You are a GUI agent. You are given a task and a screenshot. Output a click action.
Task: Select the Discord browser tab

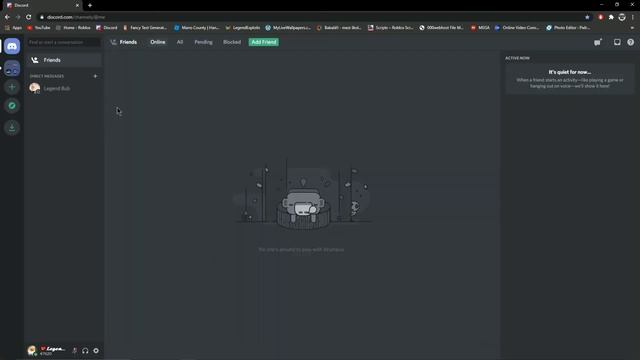click(x=42, y=5)
